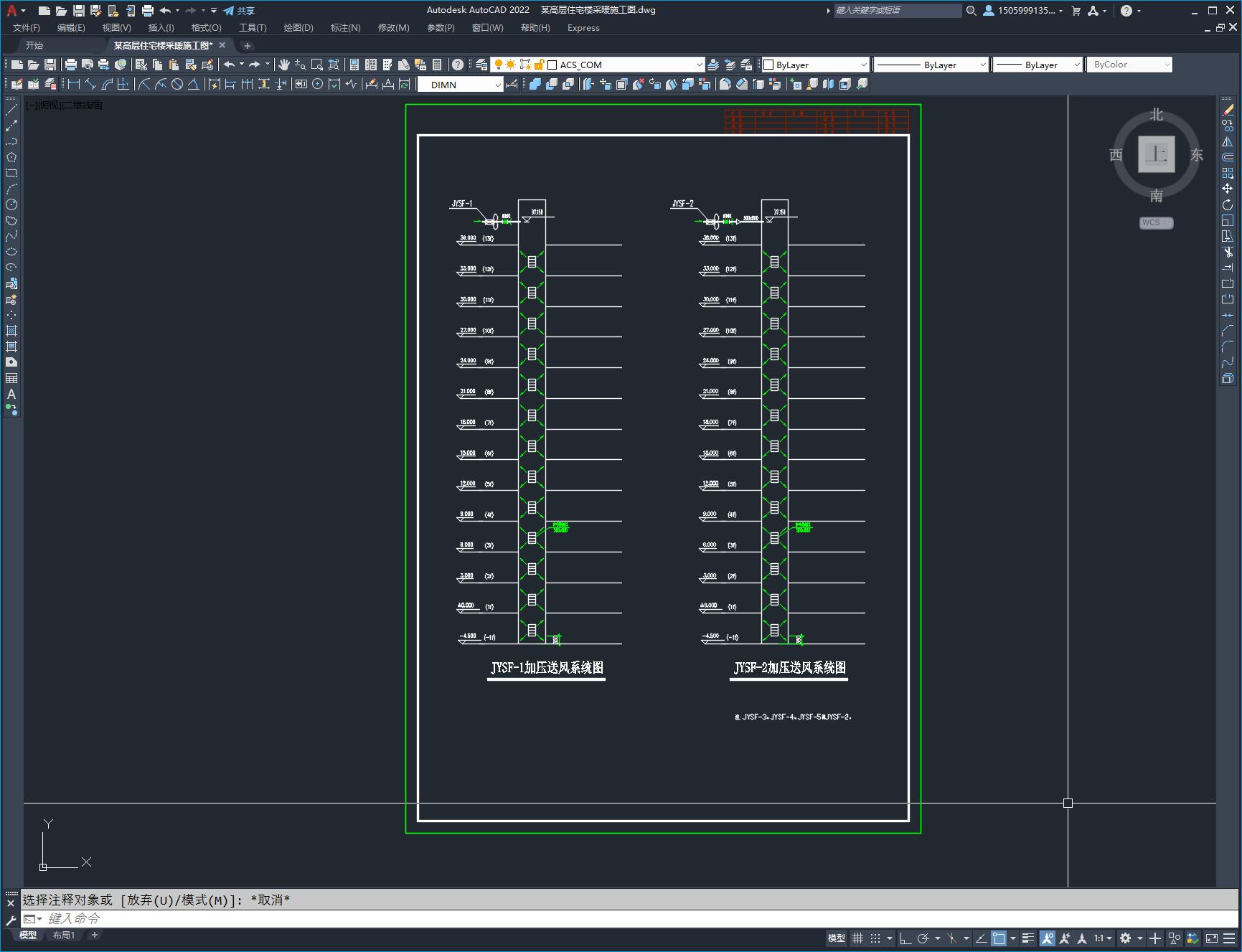
Task: Click the user account 1505999135 button
Action: 1023,11
